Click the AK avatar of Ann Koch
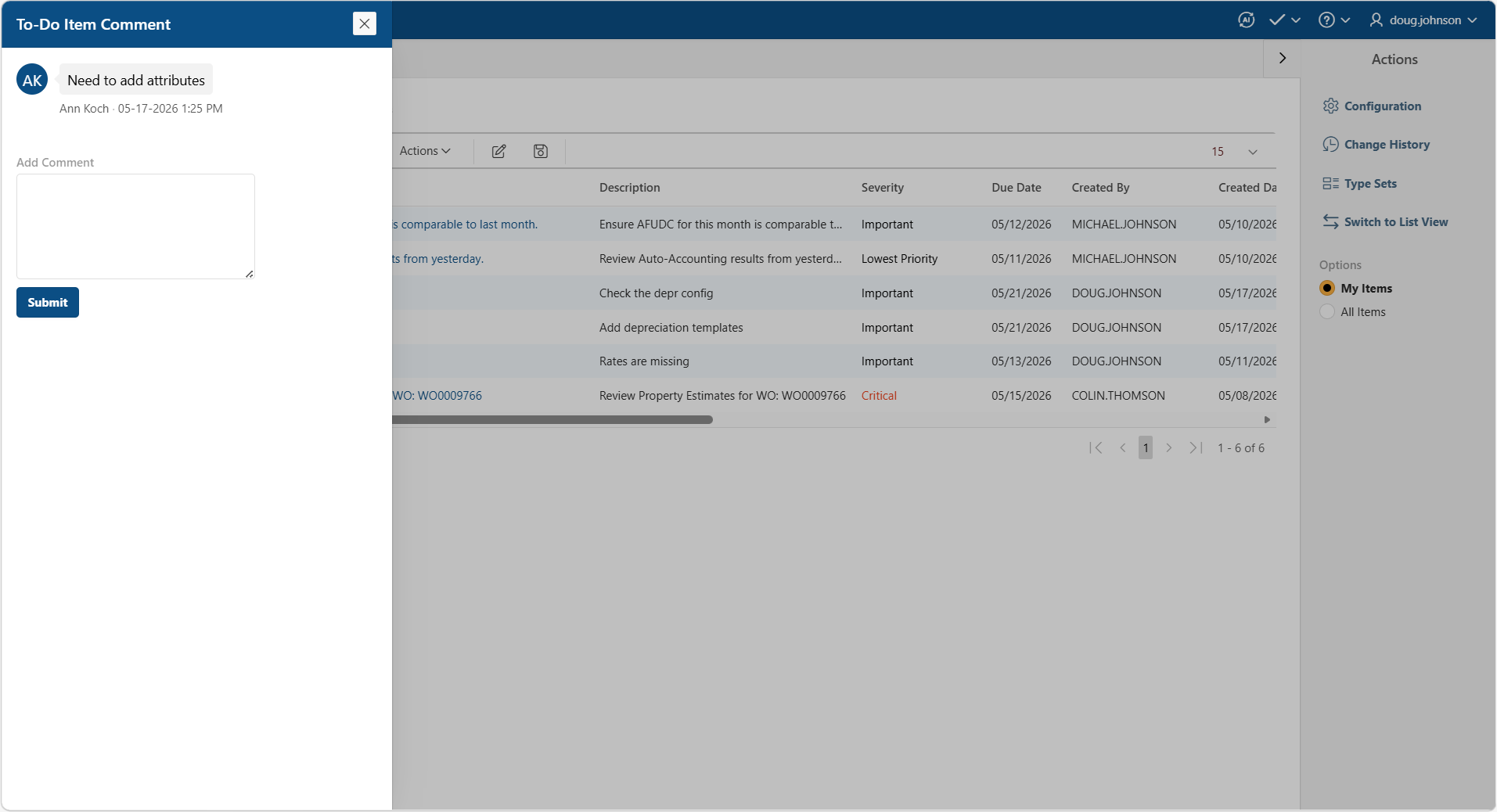Viewport: 1497px width, 812px height. pyautogui.click(x=32, y=80)
